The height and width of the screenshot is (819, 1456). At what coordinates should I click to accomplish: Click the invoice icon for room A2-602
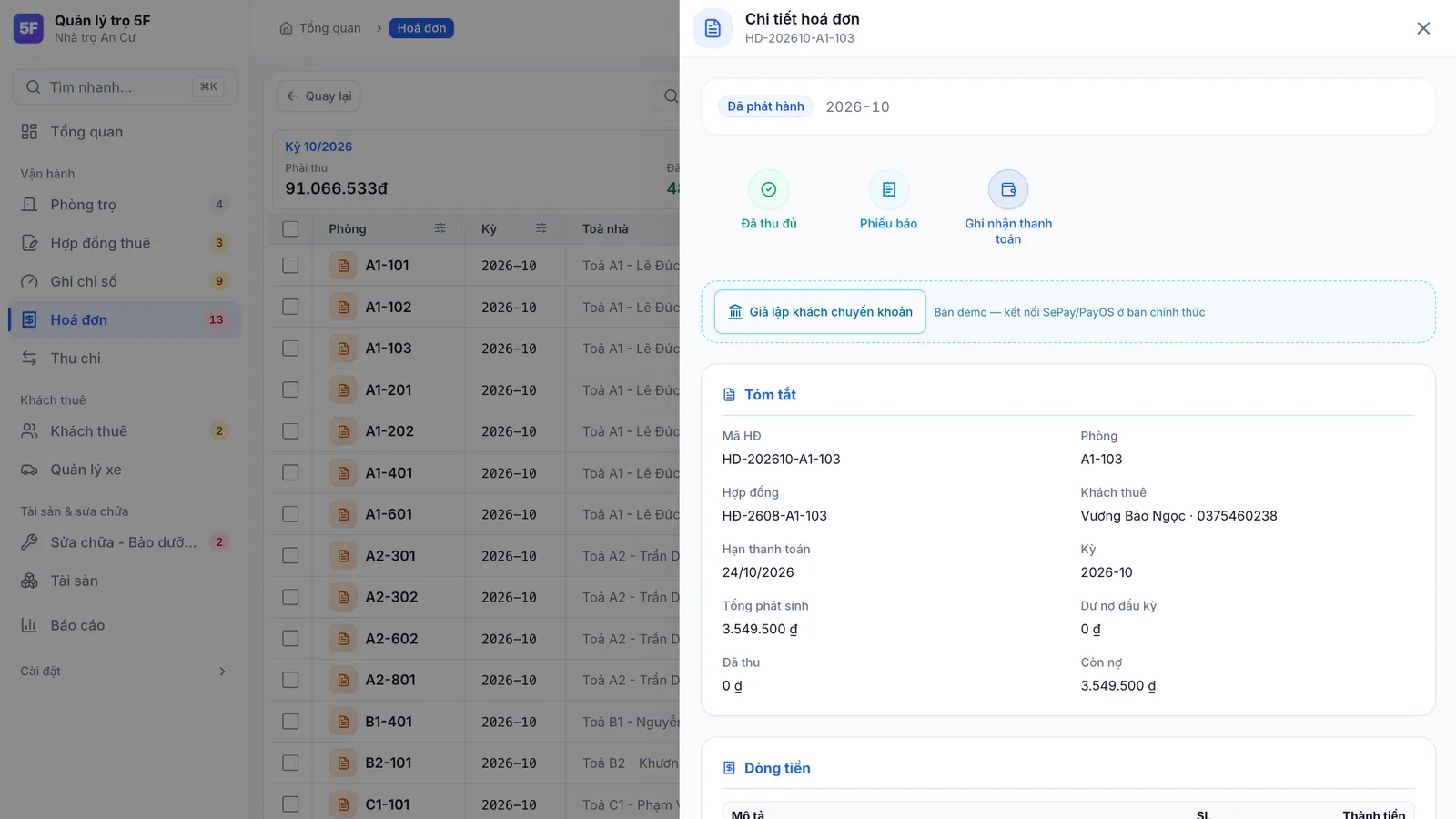343,639
